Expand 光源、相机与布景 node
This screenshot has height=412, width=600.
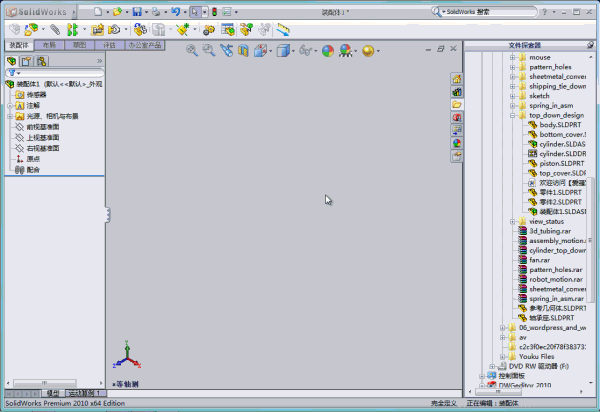click(10, 116)
